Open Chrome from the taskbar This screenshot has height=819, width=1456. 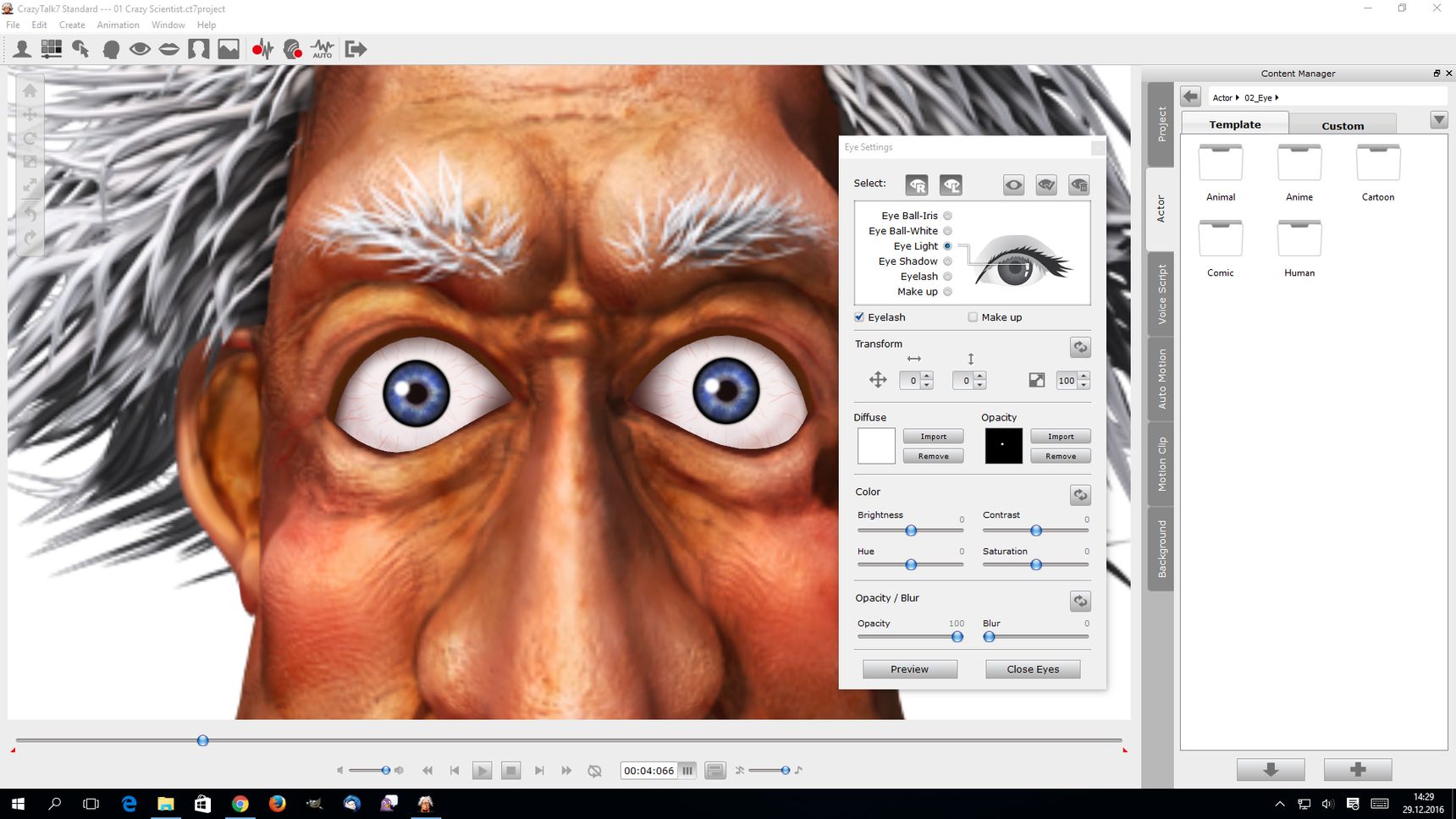240,804
